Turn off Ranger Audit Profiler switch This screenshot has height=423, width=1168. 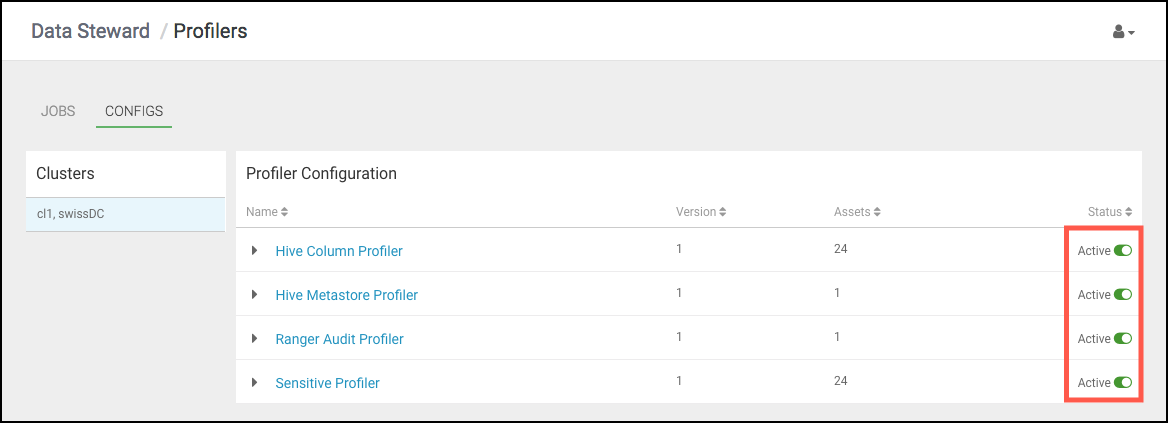tap(1123, 339)
